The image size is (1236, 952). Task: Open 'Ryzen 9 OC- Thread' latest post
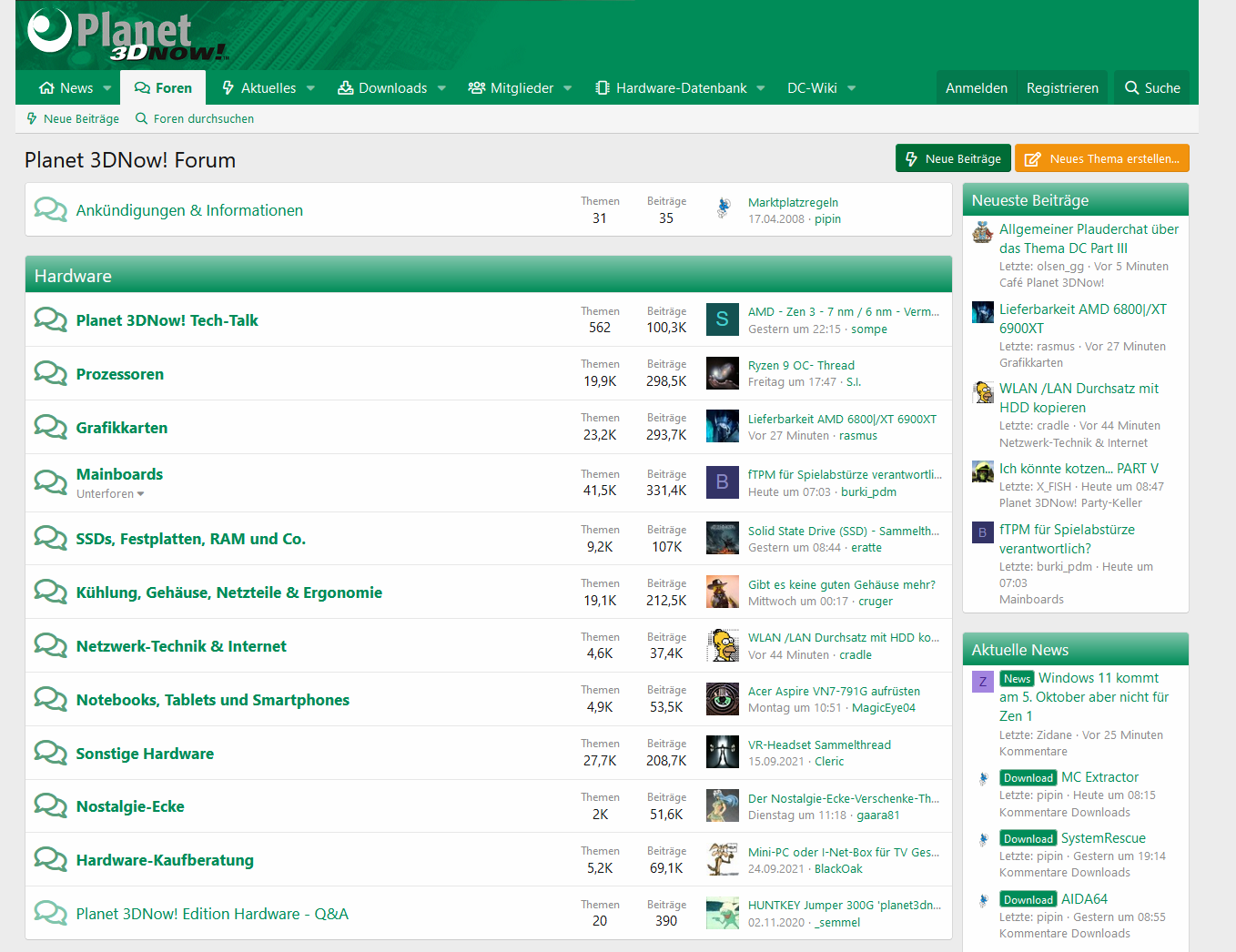point(801,365)
